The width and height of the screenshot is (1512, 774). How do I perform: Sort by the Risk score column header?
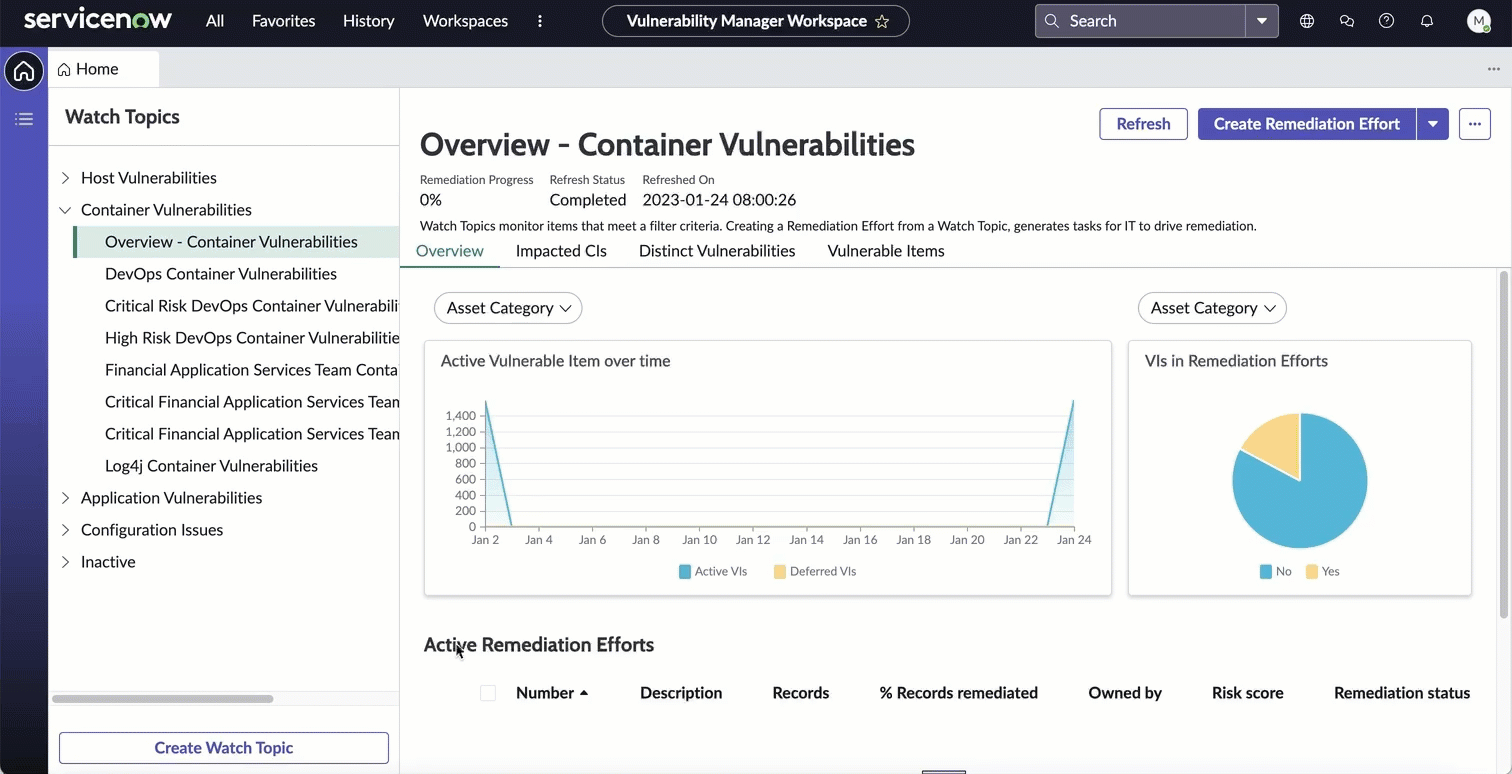[1248, 693]
